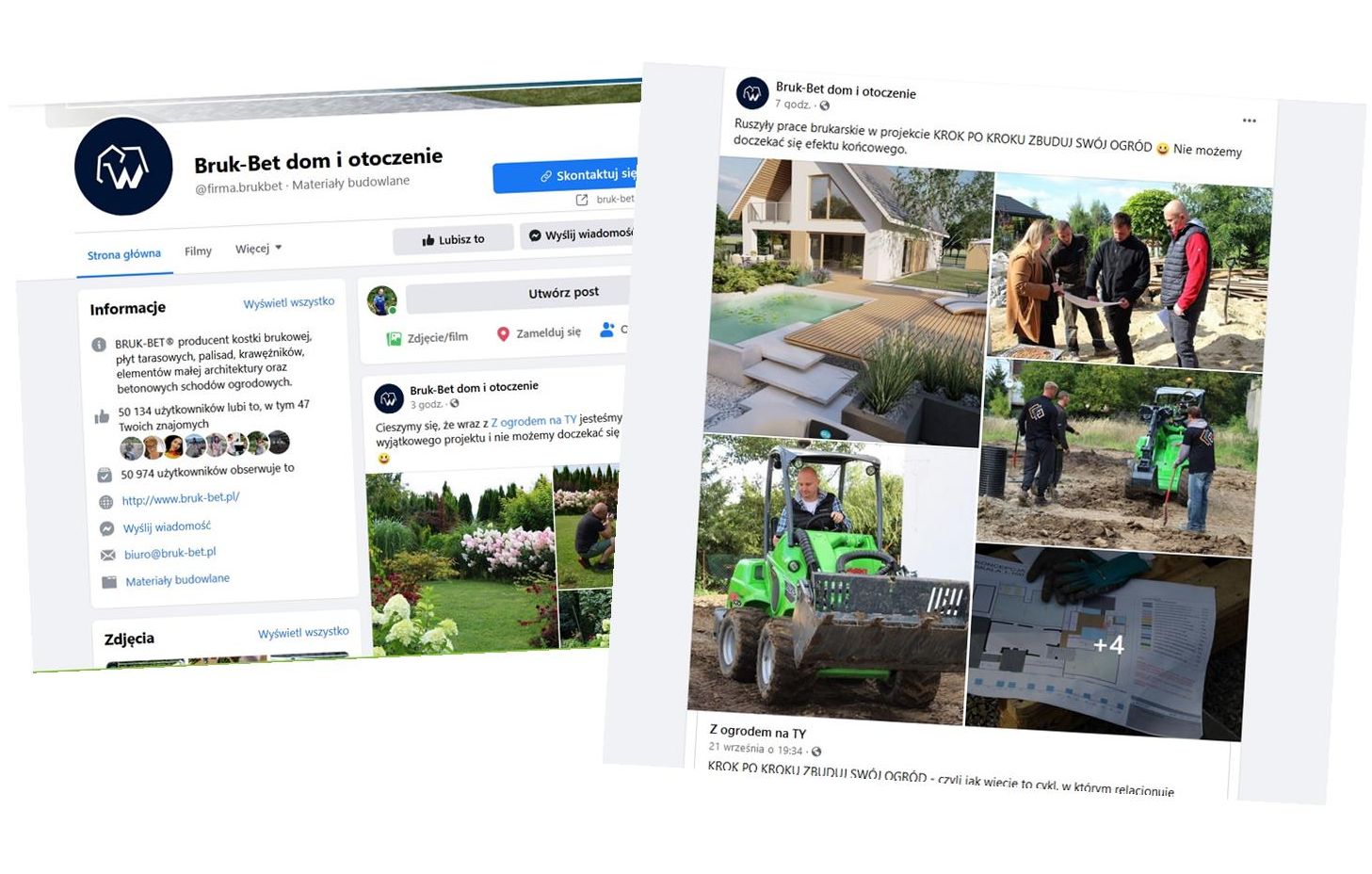The image size is (1372, 874).
Task: Click the Zamelduj się location pin
Action: click(x=503, y=334)
